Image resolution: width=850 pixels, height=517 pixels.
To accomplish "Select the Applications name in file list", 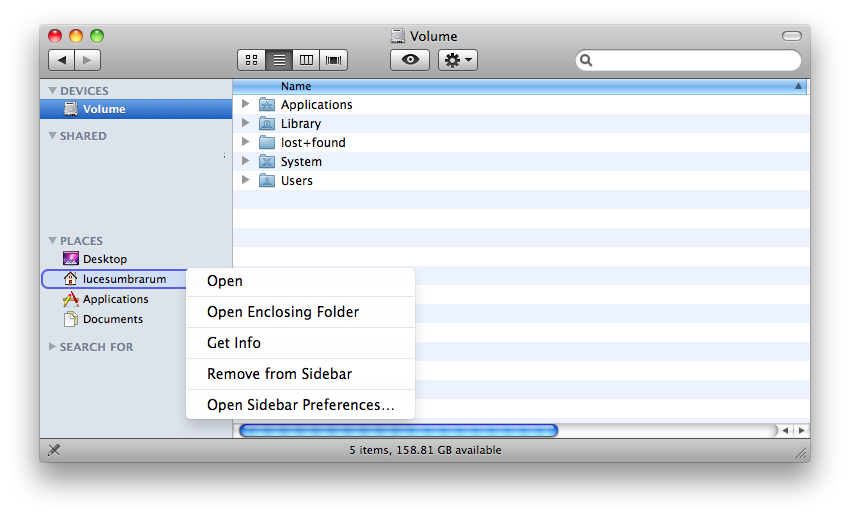I will click(317, 105).
